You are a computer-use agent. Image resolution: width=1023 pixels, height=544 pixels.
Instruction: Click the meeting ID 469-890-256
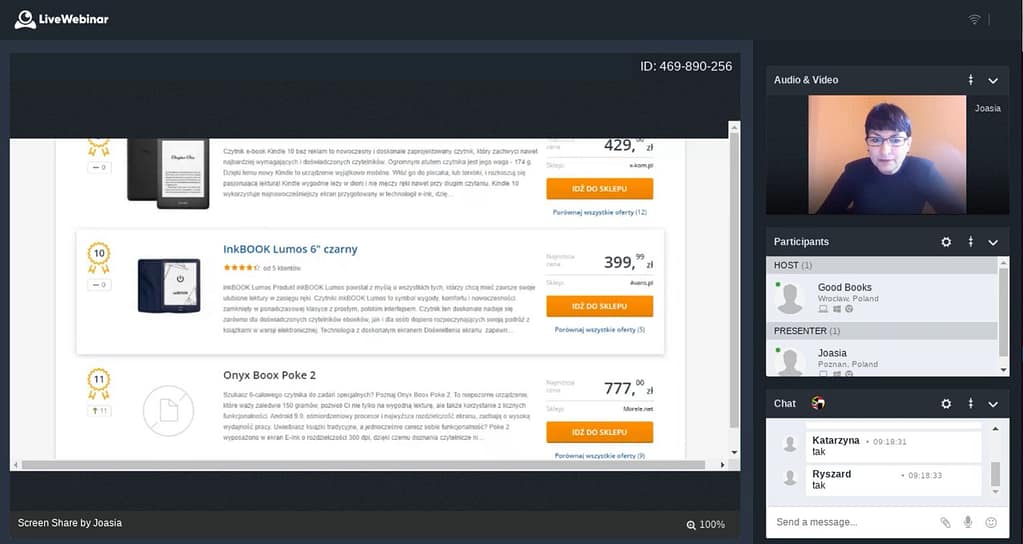tap(686, 67)
